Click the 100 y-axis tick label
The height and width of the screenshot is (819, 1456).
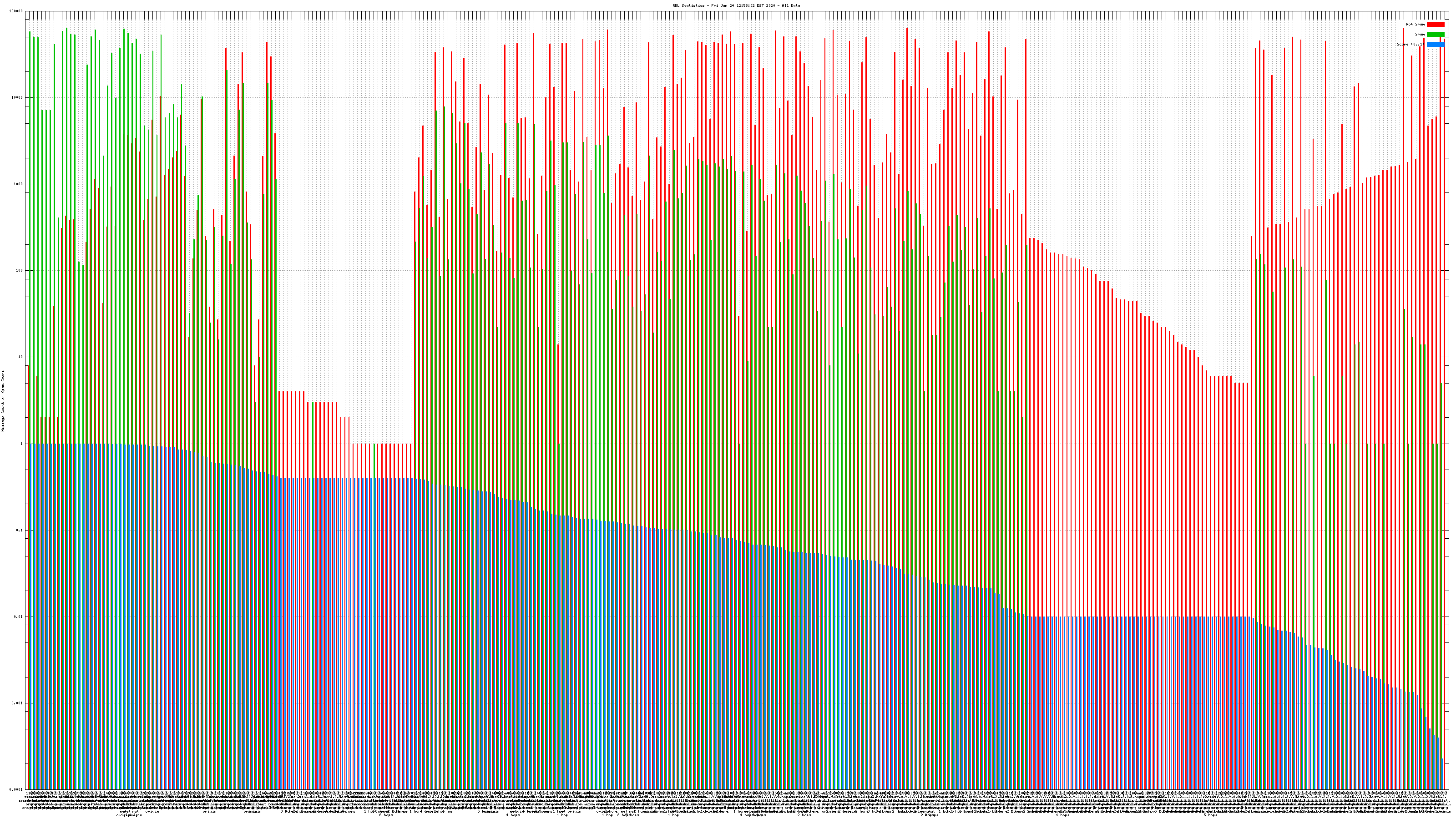click(x=19, y=271)
